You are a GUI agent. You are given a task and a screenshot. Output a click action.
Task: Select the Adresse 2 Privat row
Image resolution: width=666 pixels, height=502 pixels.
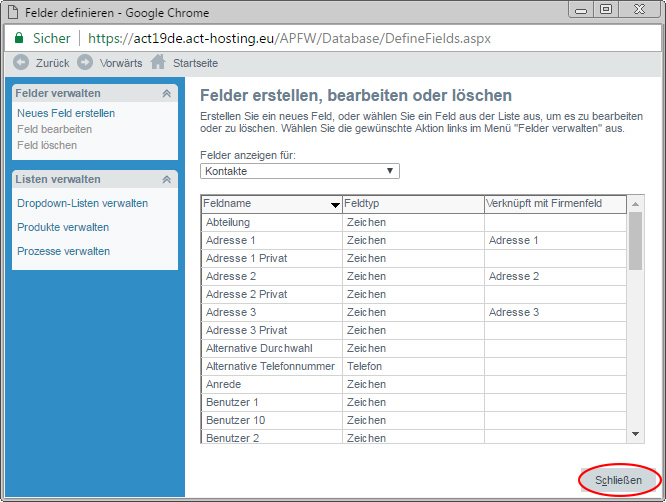[x=413, y=294]
